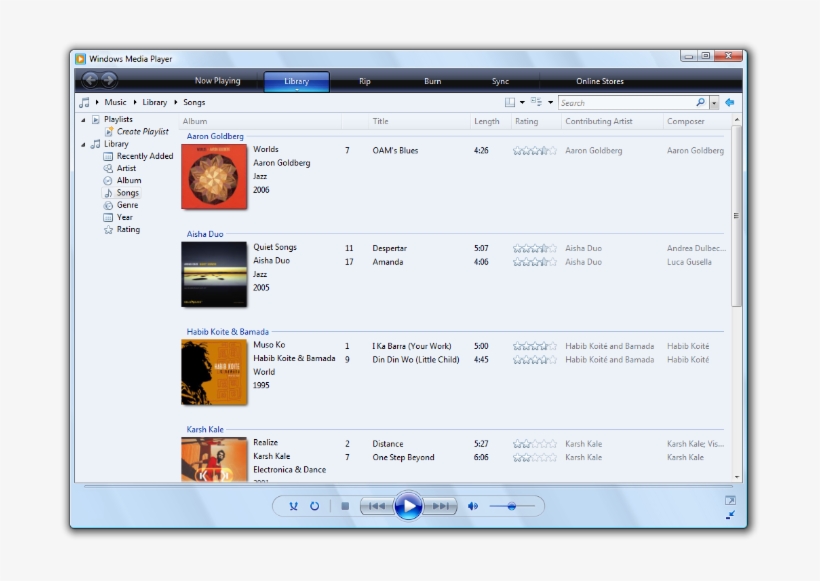The height and width of the screenshot is (581, 820).
Task: Set star rating for Despertar
Action: pyautogui.click(x=534, y=248)
